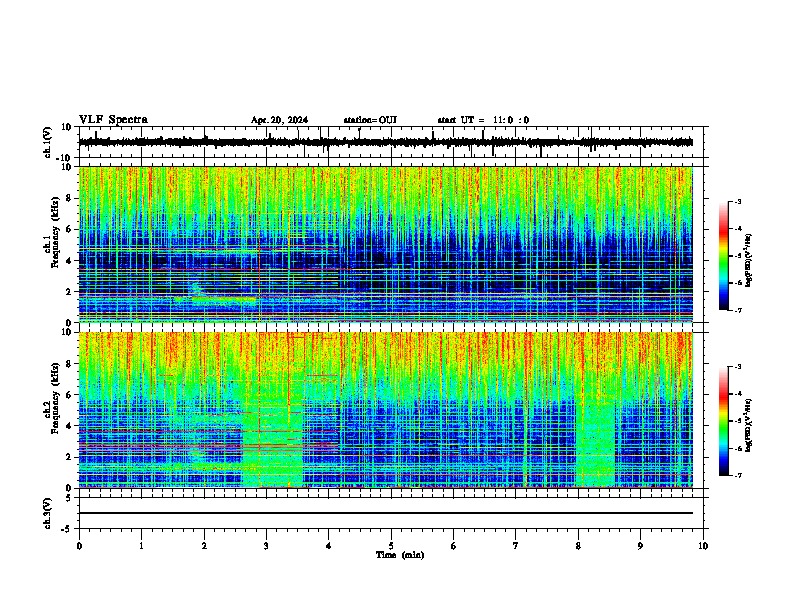Click the ch.1 frequency tick label "6"

(x=70, y=230)
